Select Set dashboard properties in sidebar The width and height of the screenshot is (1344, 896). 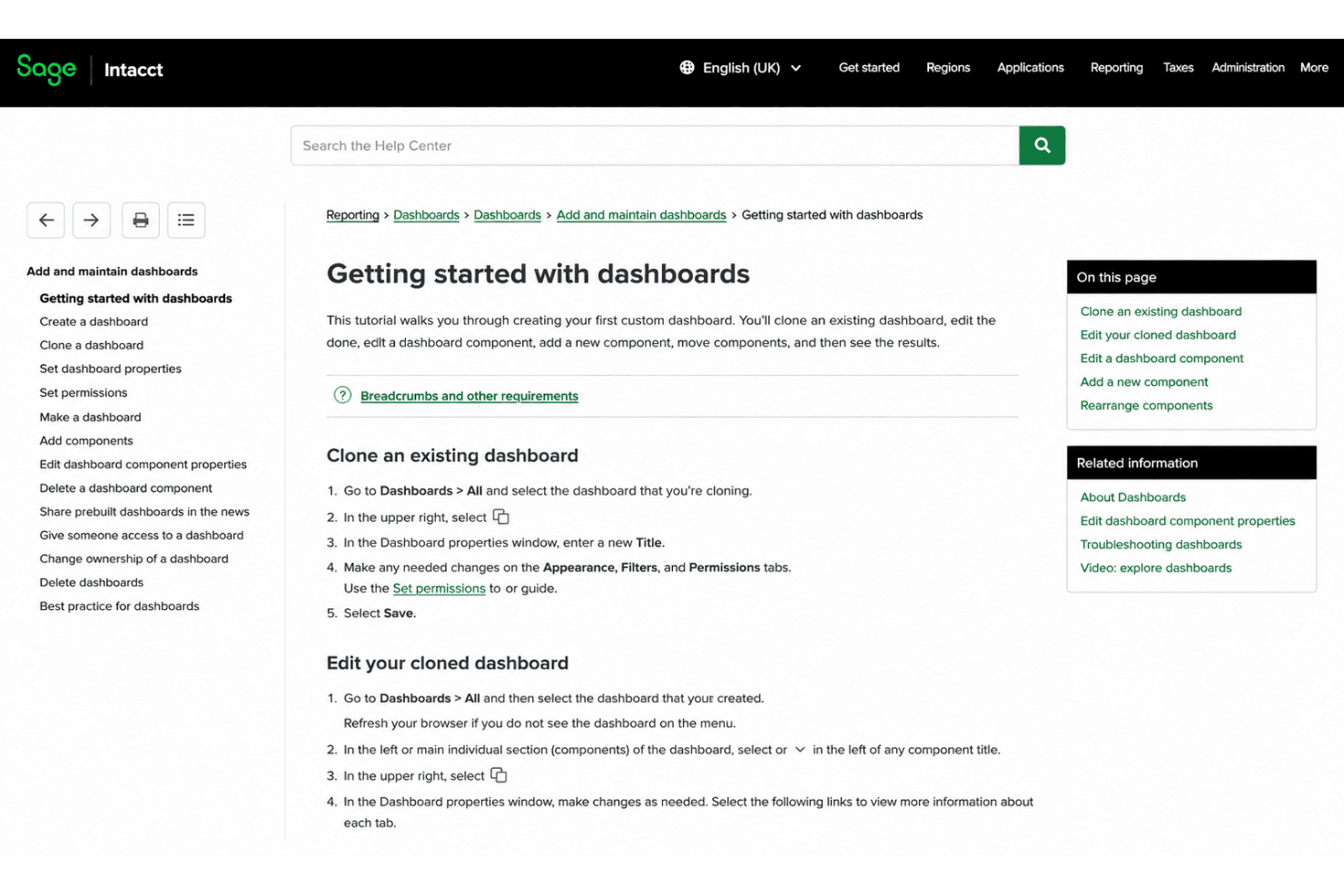pyautogui.click(x=111, y=369)
